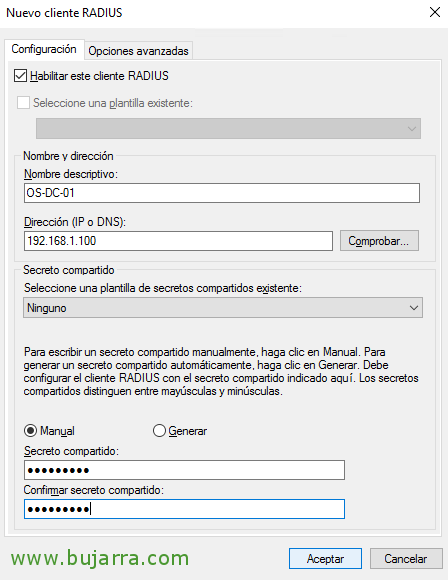Open the www.bujarra.com watermark link
The width and height of the screenshot is (448, 580).
tap(100, 559)
